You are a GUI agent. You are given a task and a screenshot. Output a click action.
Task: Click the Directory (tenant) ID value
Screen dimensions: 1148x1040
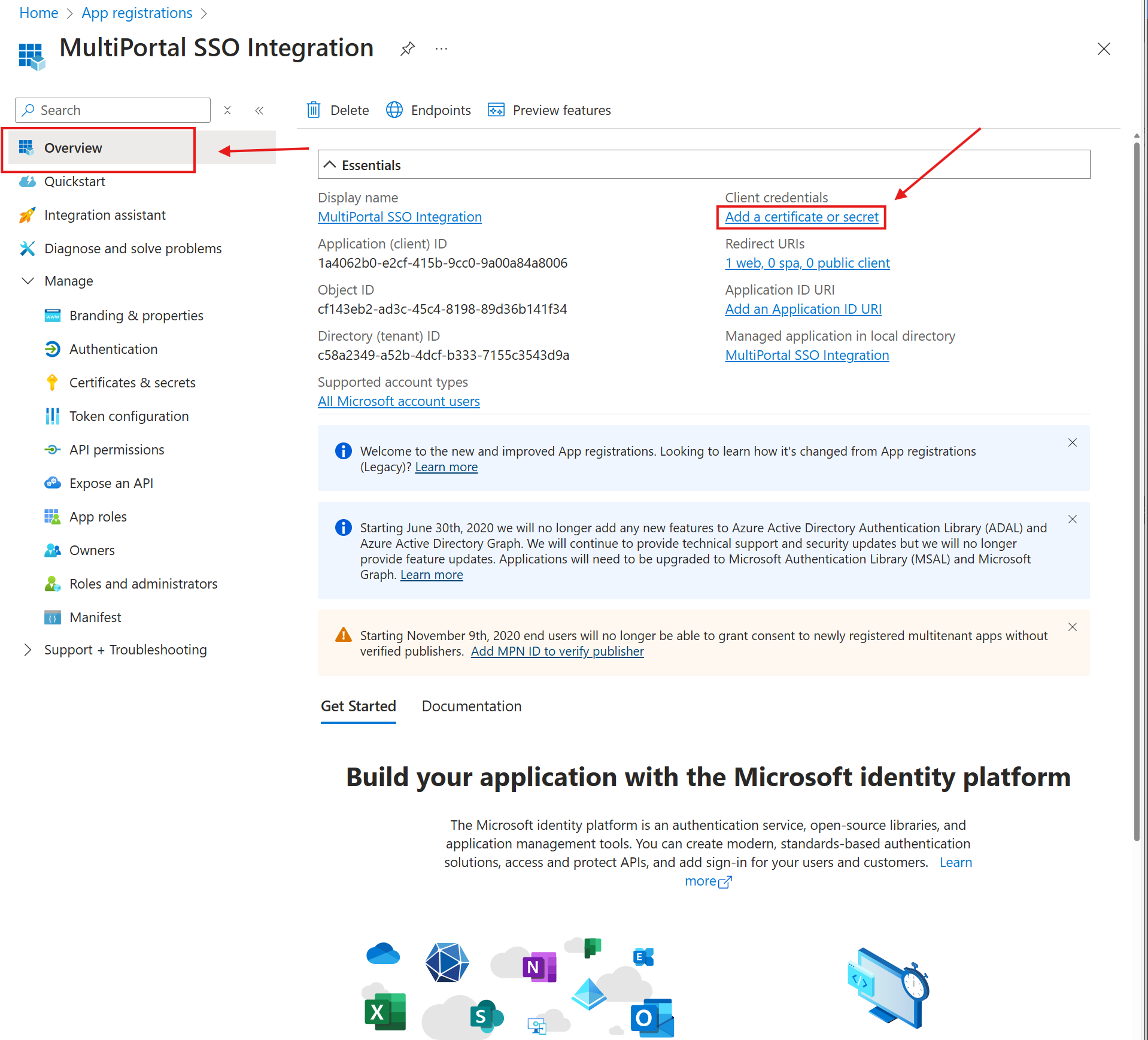444,355
